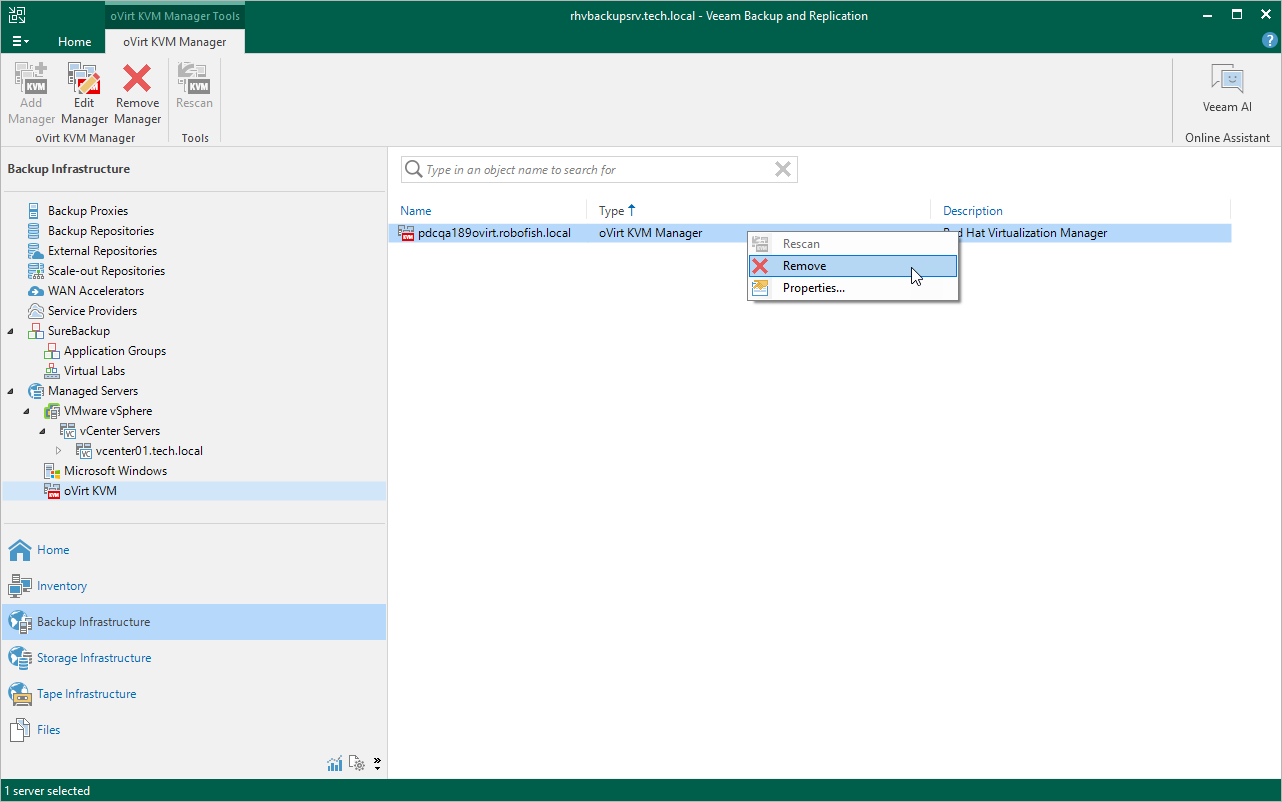
Task: Click the page-with-gear icon below navigation pane
Action: pyautogui.click(x=358, y=764)
